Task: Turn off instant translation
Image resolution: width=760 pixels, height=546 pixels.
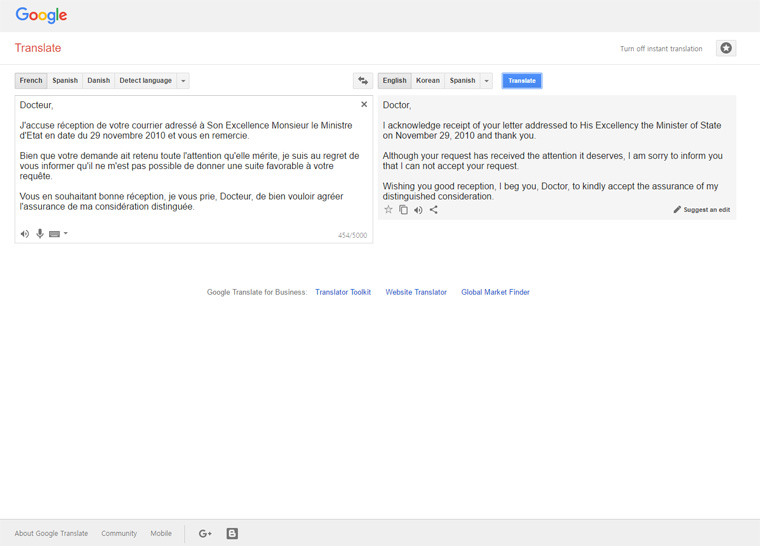Action: (x=661, y=48)
